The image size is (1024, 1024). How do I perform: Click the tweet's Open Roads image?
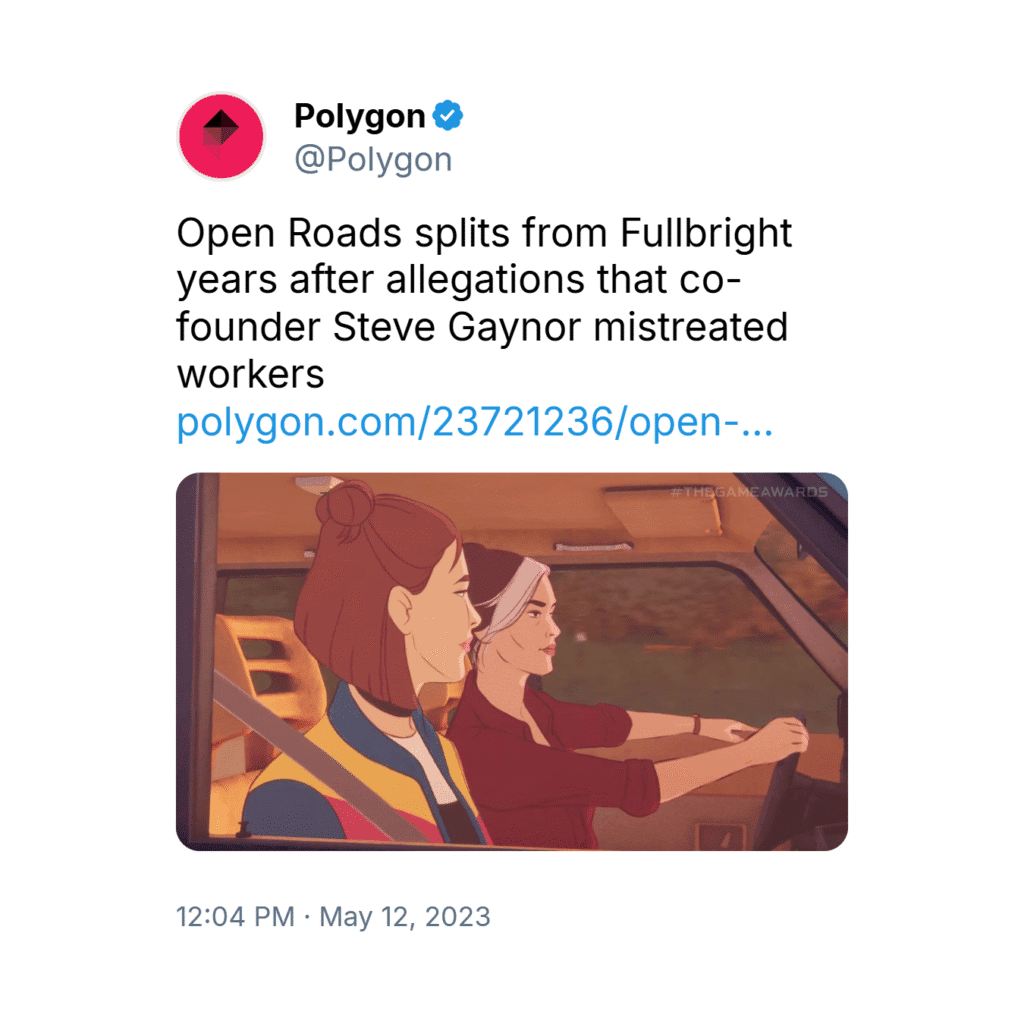click(512, 661)
